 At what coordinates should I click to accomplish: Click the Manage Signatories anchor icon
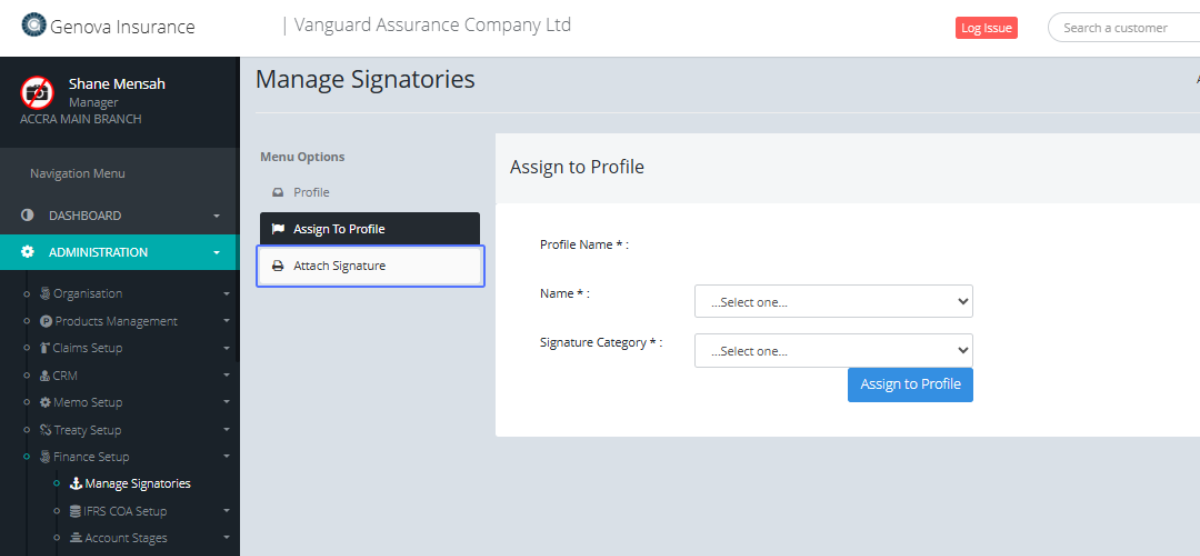pos(76,484)
